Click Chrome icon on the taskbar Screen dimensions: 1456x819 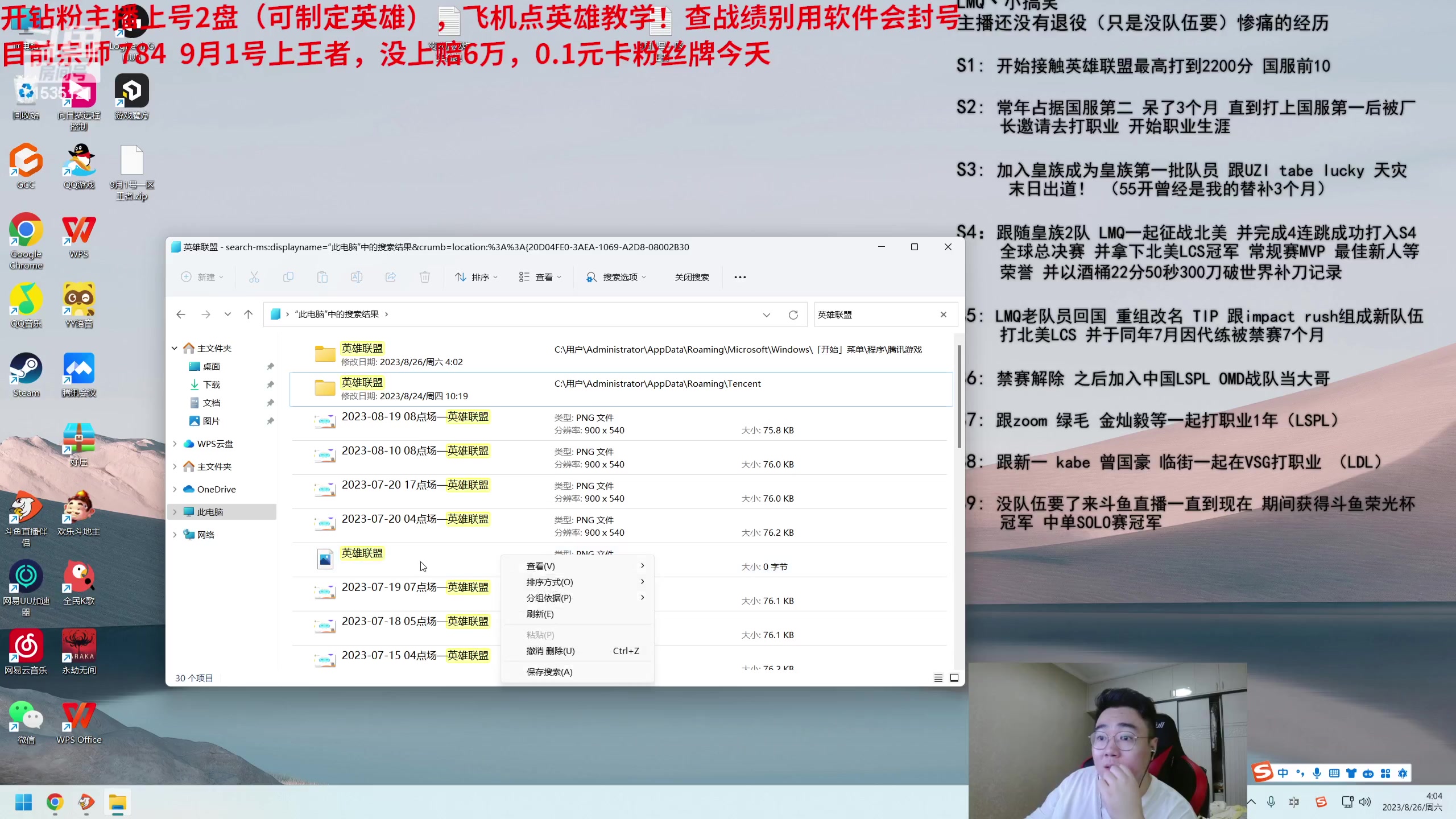tap(55, 803)
